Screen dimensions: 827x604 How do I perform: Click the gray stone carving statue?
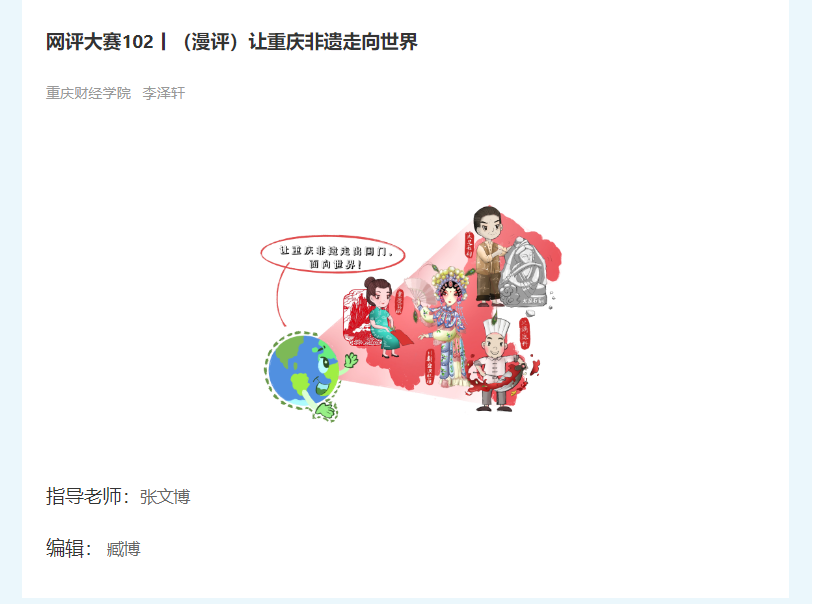click(523, 273)
